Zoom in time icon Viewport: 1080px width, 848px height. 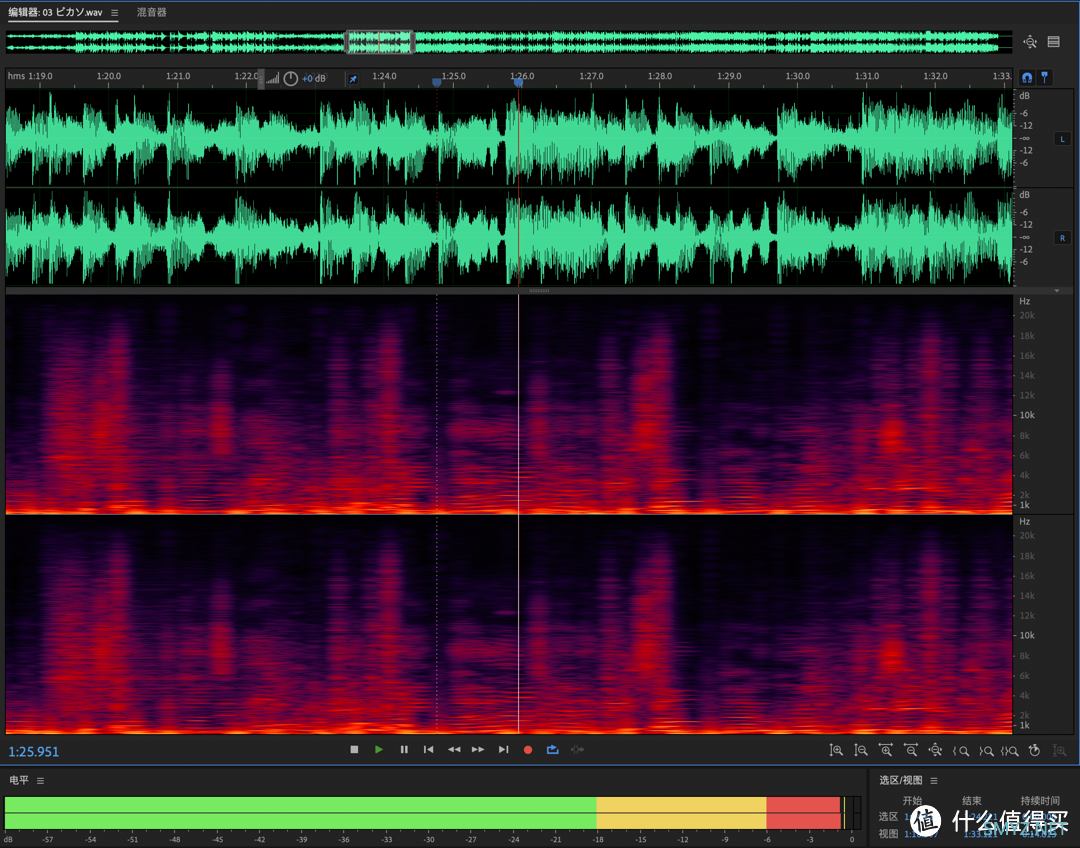[x=886, y=750]
